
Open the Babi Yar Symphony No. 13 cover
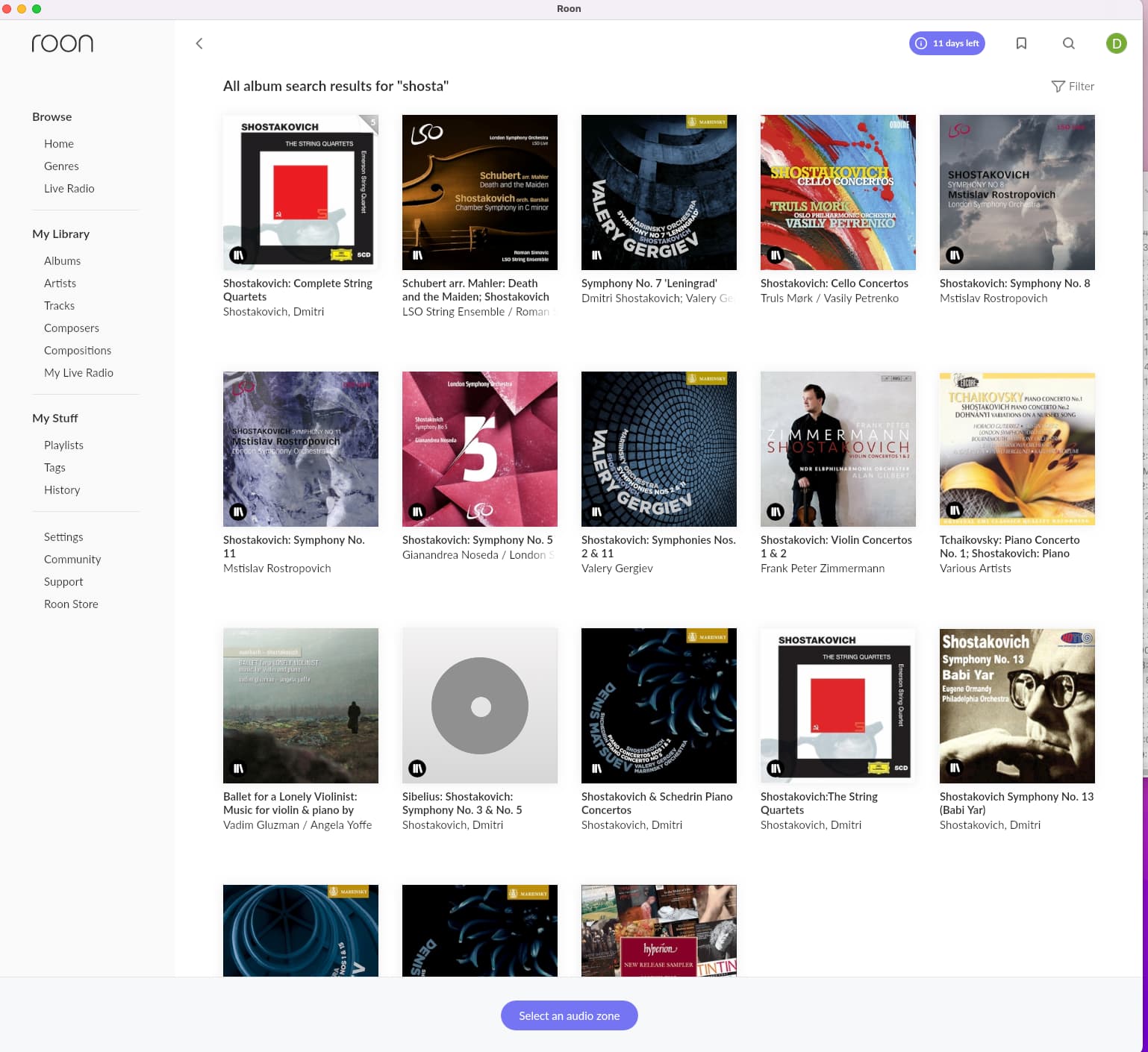pyautogui.click(x=1017, y=706)
